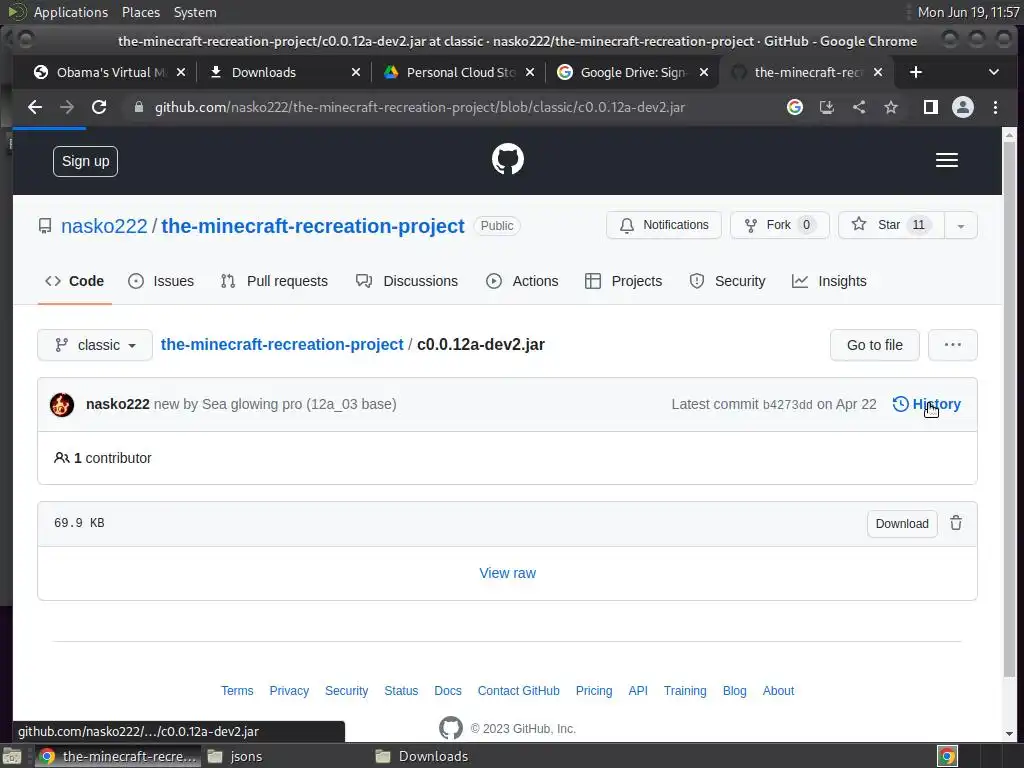Fork the repository with Fork button
Screen dimensions: 1024x768
(x=780, y=225)
